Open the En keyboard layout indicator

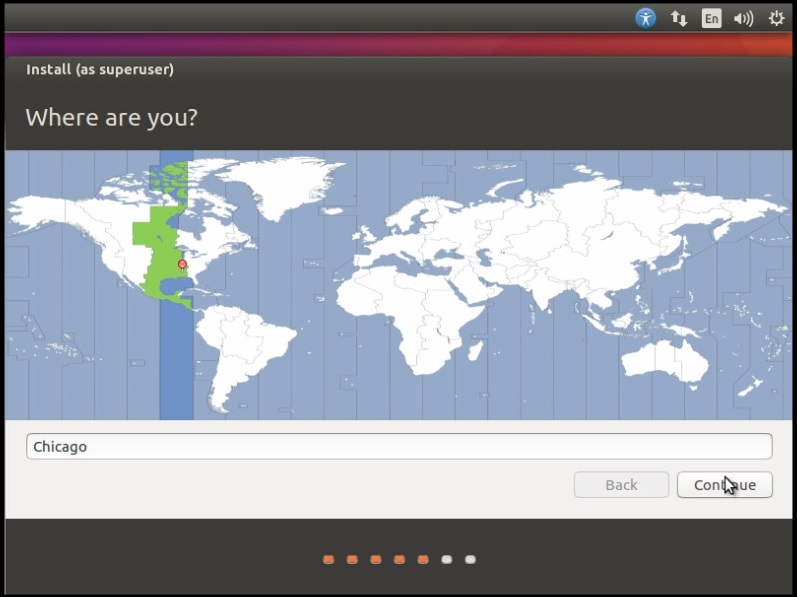(x=711, y=19)
